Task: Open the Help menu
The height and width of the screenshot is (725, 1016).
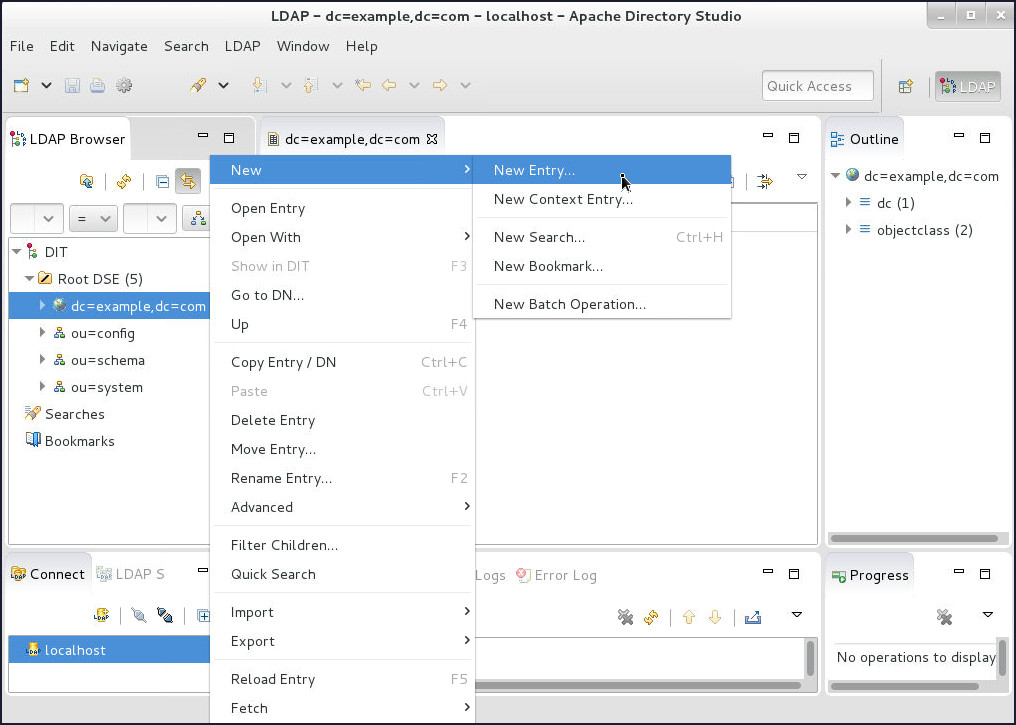Action: 362,46
